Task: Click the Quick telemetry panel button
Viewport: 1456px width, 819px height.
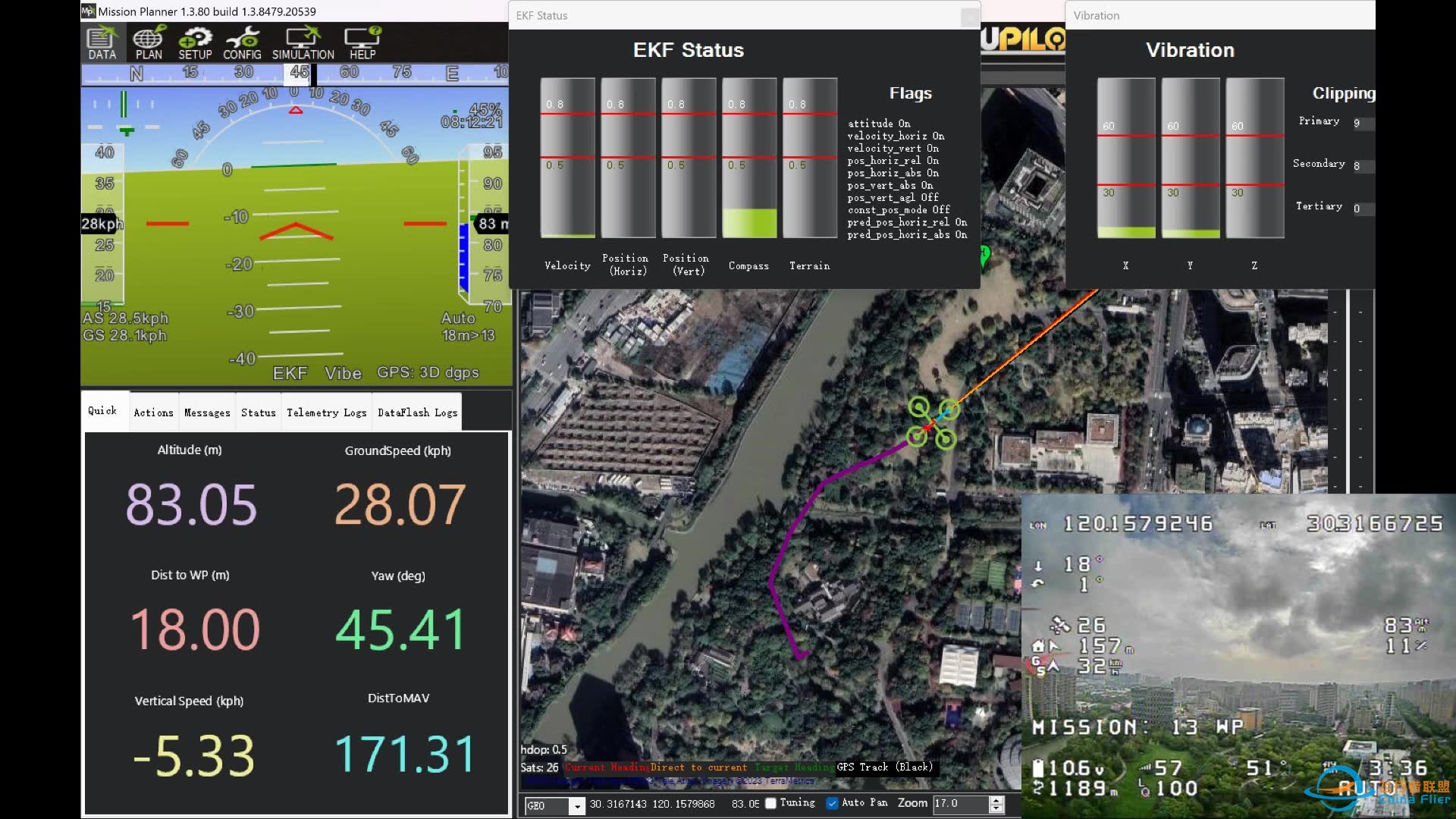Action: click(100, 410)
